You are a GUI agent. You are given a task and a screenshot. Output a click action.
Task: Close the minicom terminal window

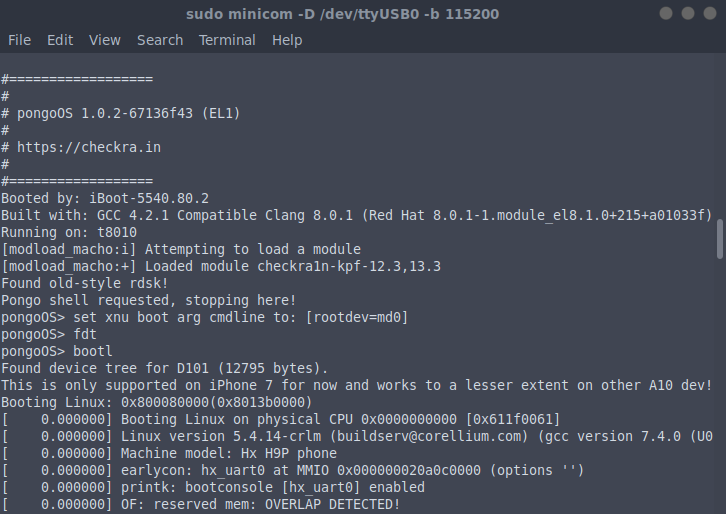coord(711,14)
